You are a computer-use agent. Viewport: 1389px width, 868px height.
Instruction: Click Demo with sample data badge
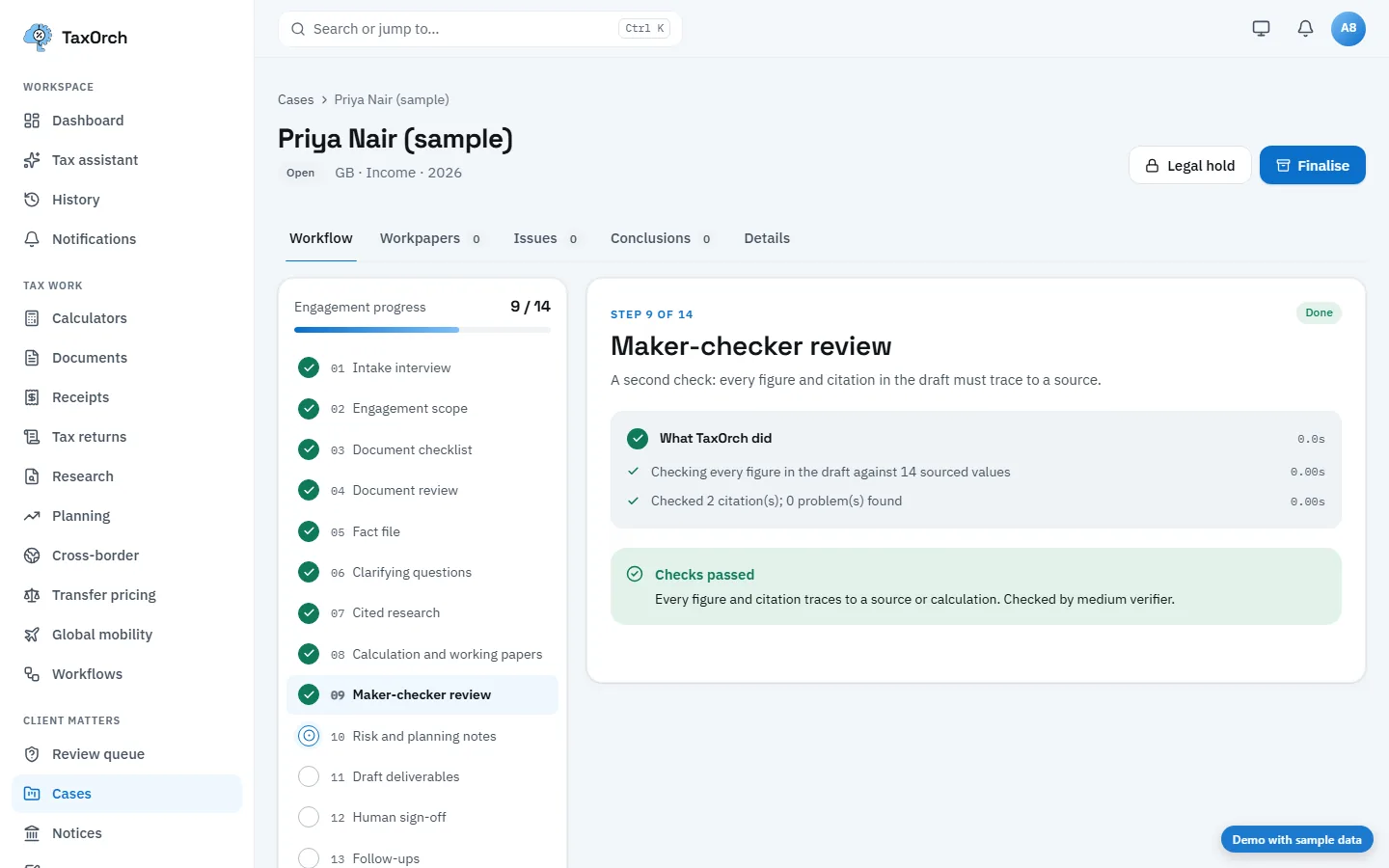(x=1296, y=840)
